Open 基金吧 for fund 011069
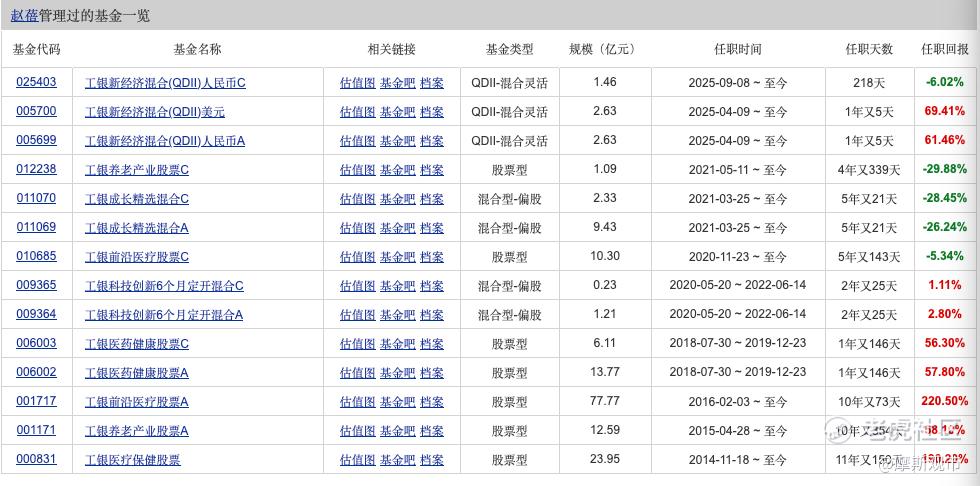Image resolution: width=980 pixels, height=486 pixels. click(398, 227)
